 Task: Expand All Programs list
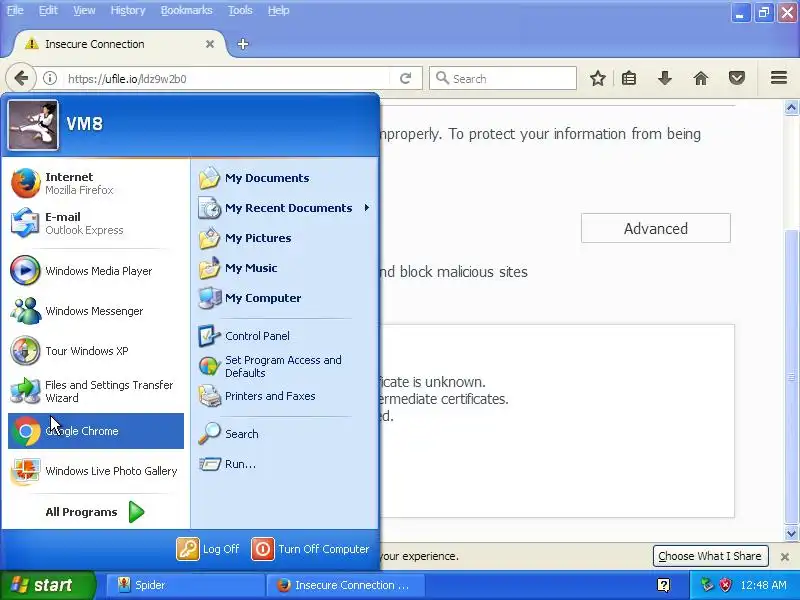click(x=96, y=512)
